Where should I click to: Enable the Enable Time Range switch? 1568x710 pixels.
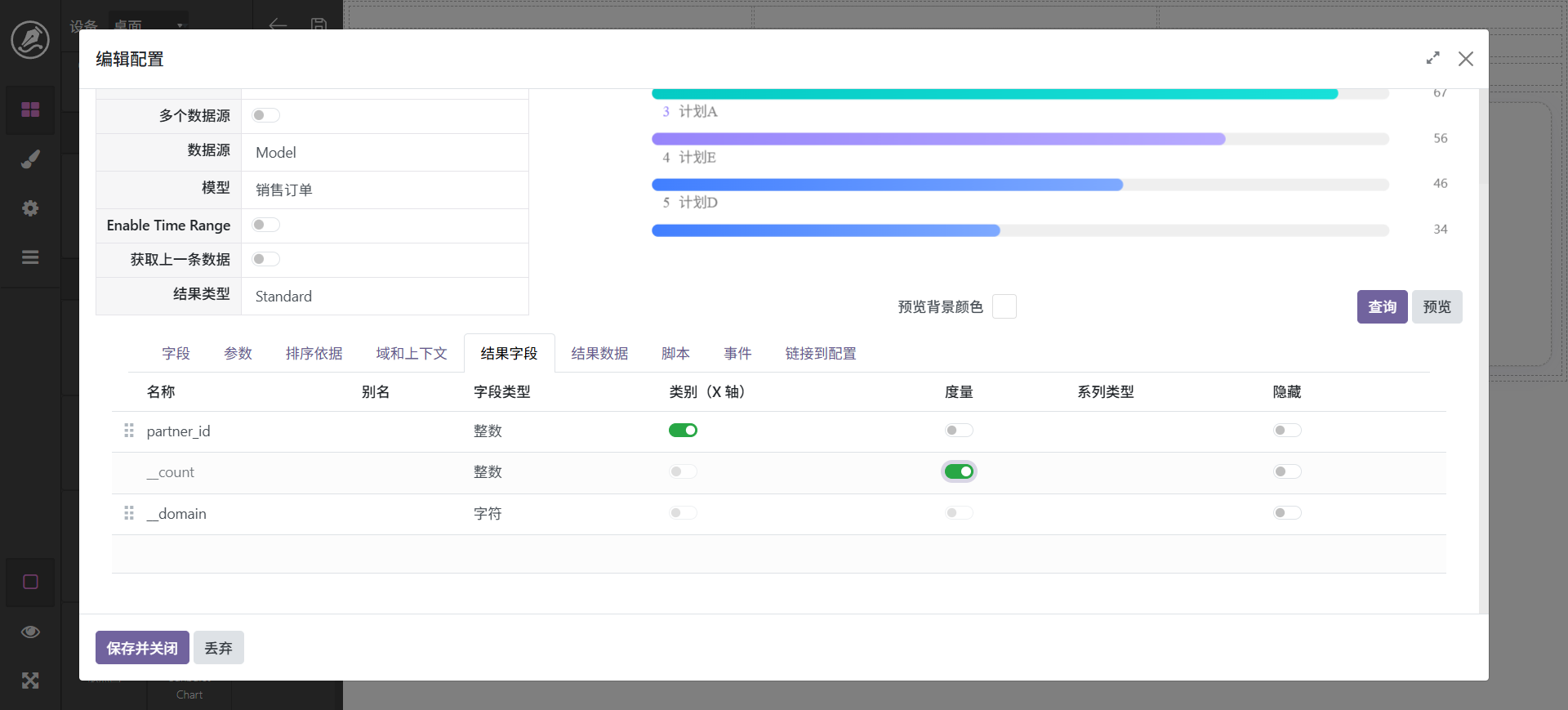[x=265, y=225]
